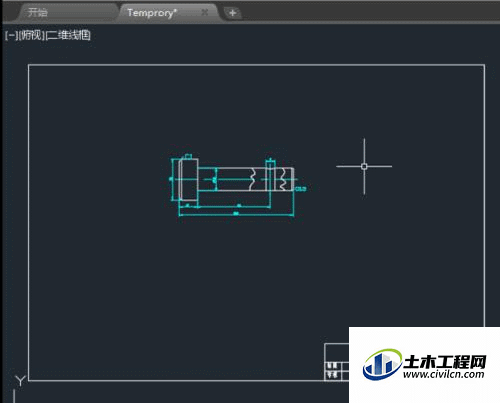
Task: Open a new drawing tab with plus button
Action: (232, 13)
